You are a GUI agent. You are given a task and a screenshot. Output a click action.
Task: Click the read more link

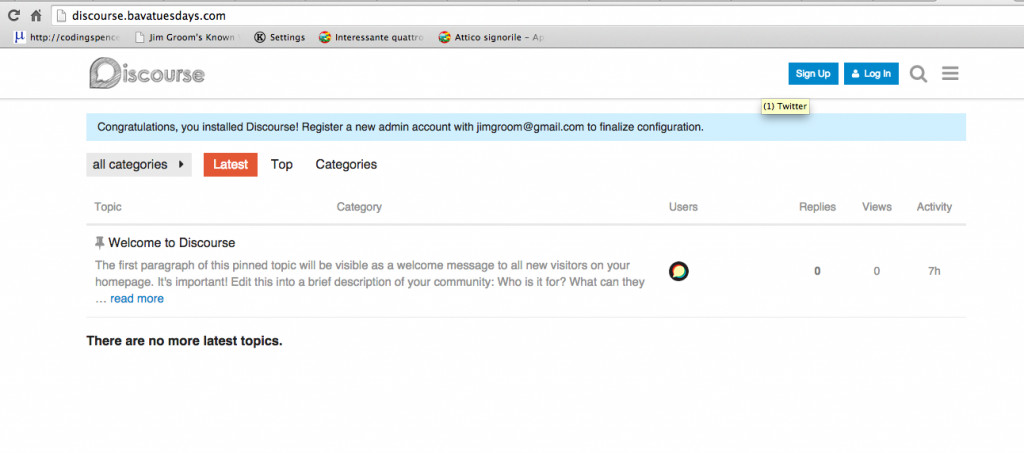click(136, 298)
